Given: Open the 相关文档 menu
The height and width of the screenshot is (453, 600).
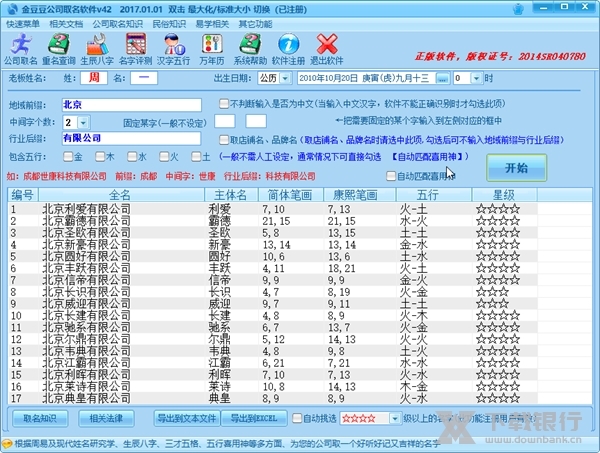Looking at the screenshot, I should [x=66, y=24].
